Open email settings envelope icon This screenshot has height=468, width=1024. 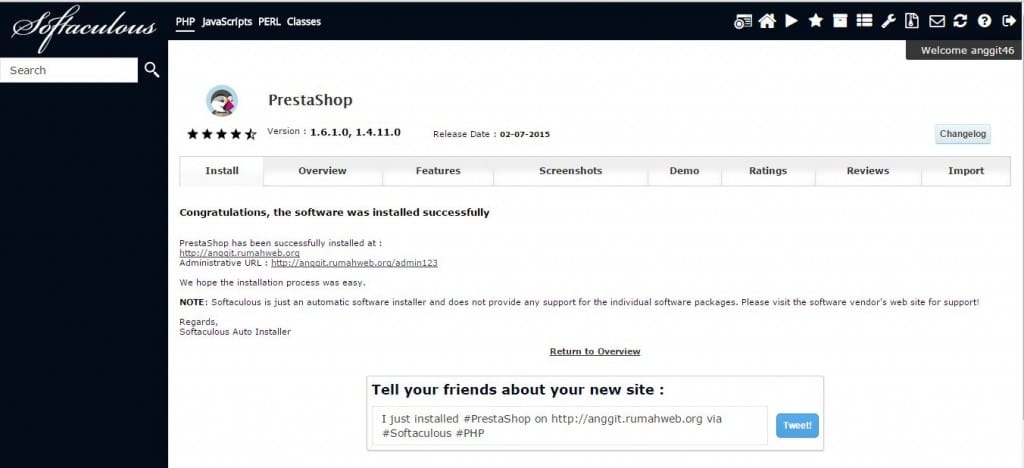point(936,22)
